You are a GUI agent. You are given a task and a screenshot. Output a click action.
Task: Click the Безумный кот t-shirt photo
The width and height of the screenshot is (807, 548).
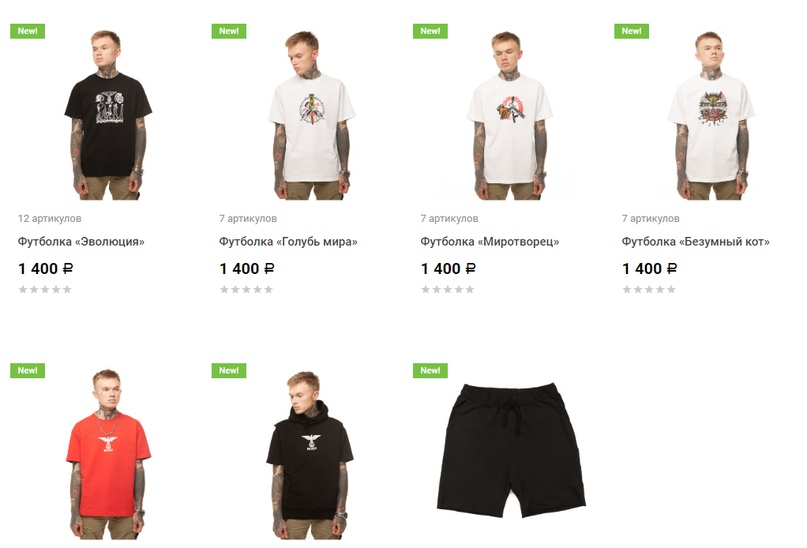(x=711, y=115)
